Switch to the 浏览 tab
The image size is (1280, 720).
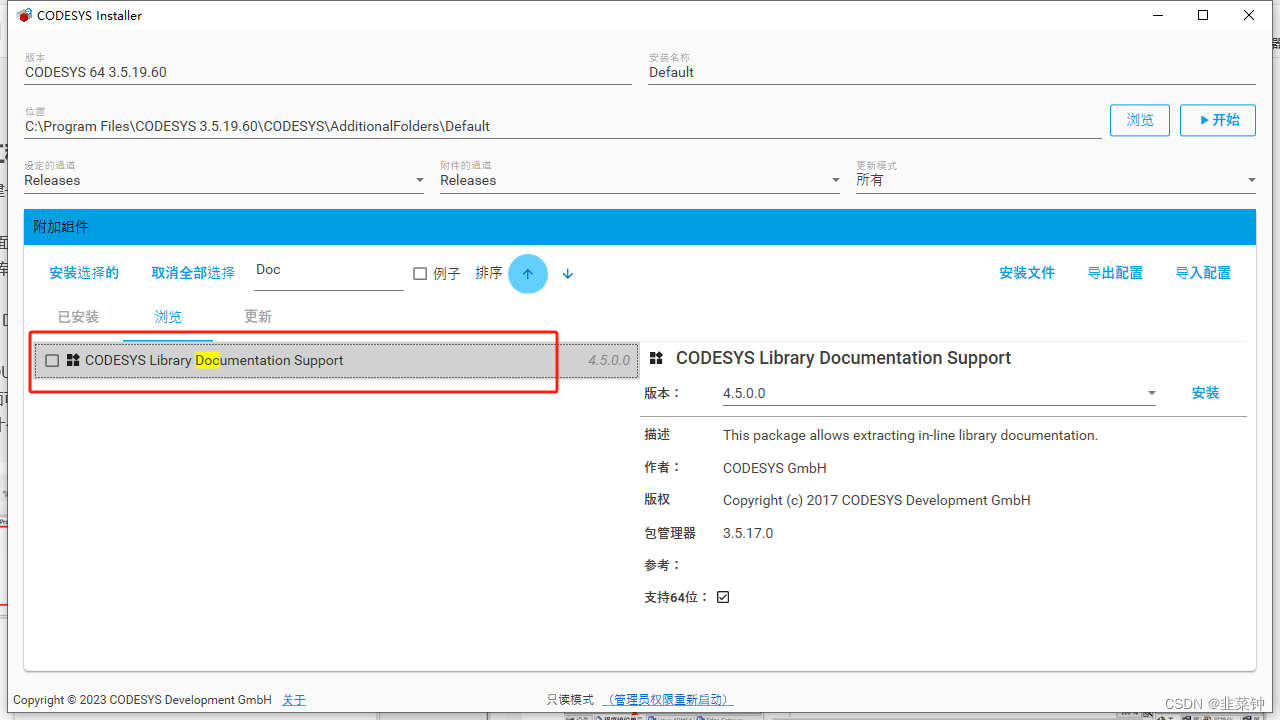click(x=168, y=317)
